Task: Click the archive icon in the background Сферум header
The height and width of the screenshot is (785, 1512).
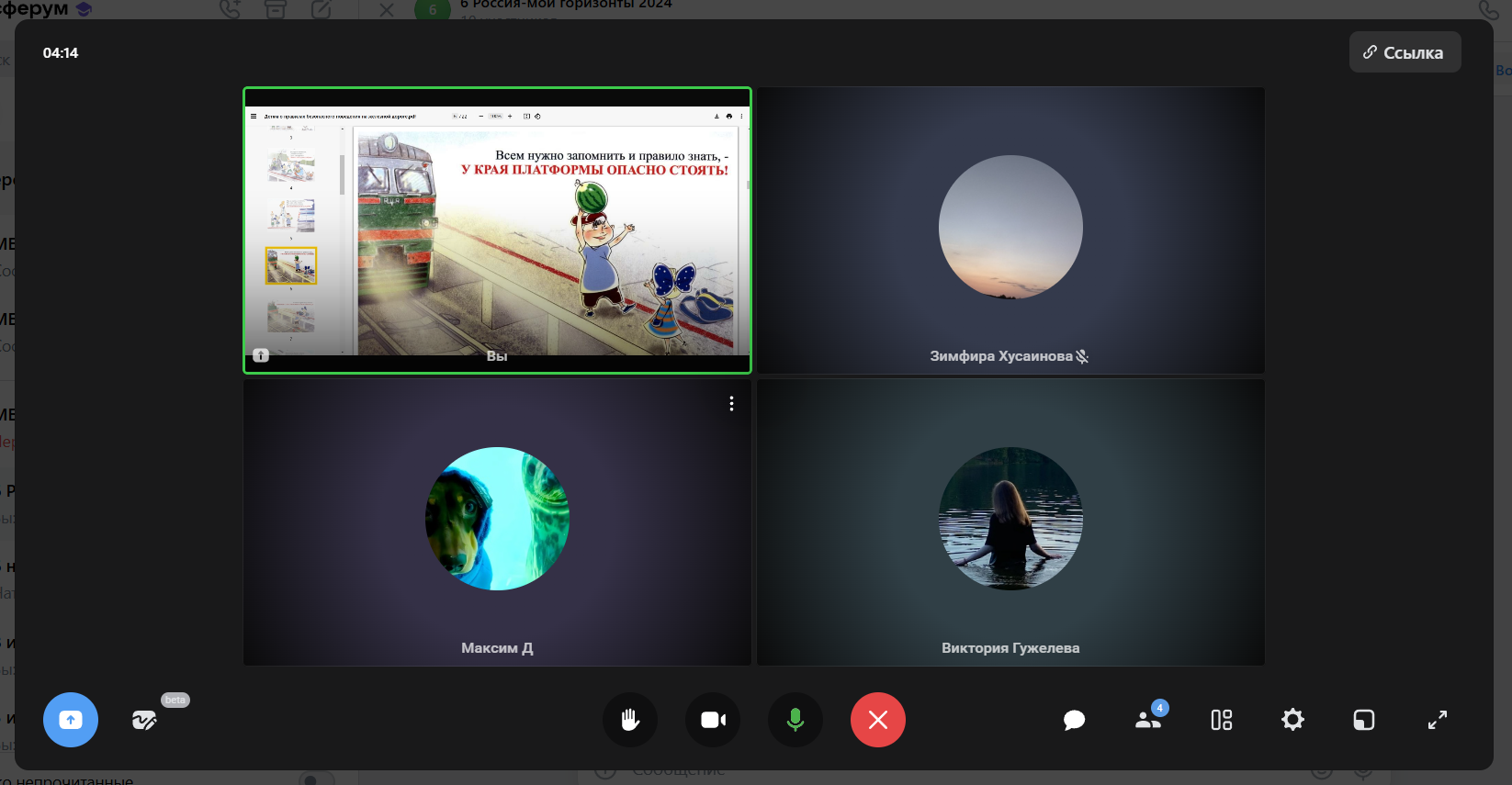Action: 275,9
